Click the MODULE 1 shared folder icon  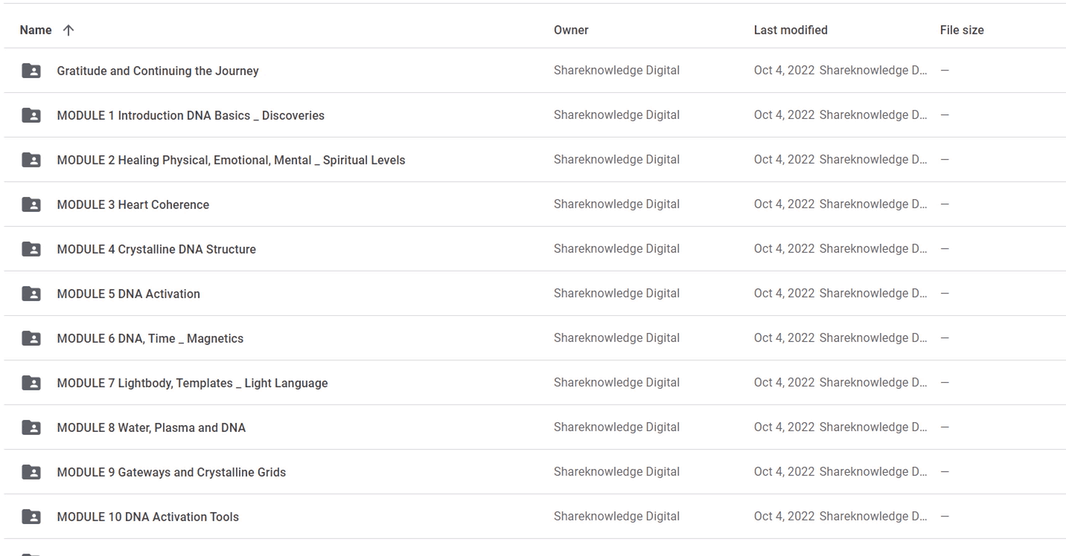[31, 115]
